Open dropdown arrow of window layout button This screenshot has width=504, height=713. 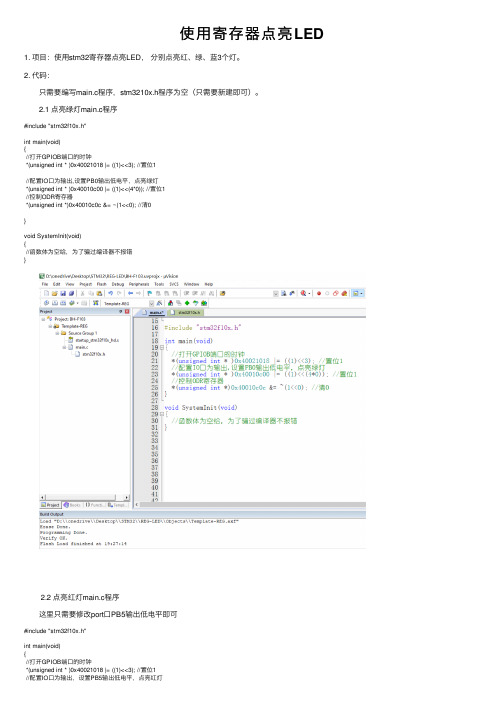pyautogui.click(x=361, y=294)
